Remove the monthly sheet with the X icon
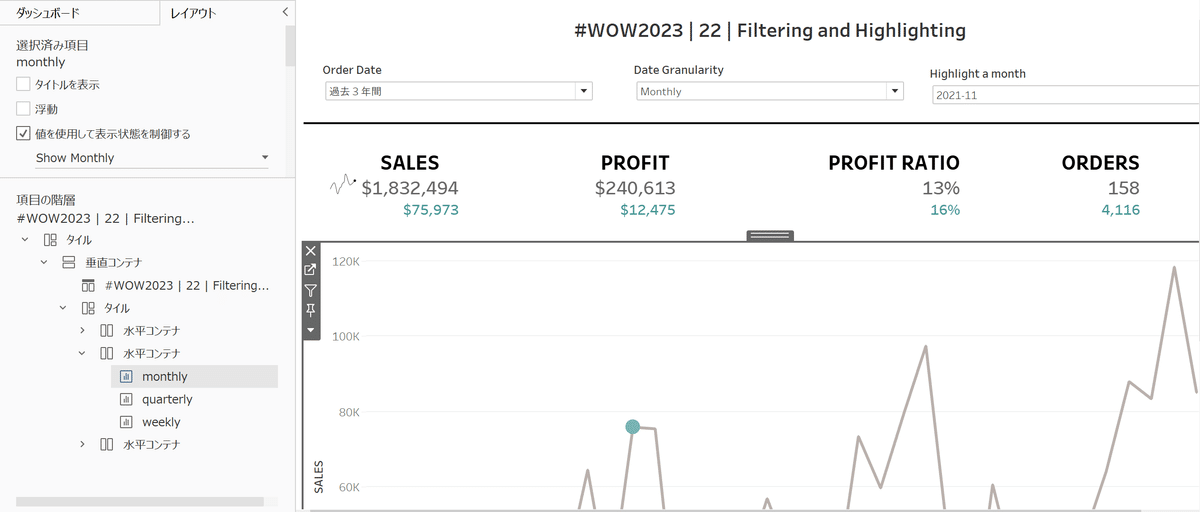This screenshot has height=512, width=1200. coord(311,251)
